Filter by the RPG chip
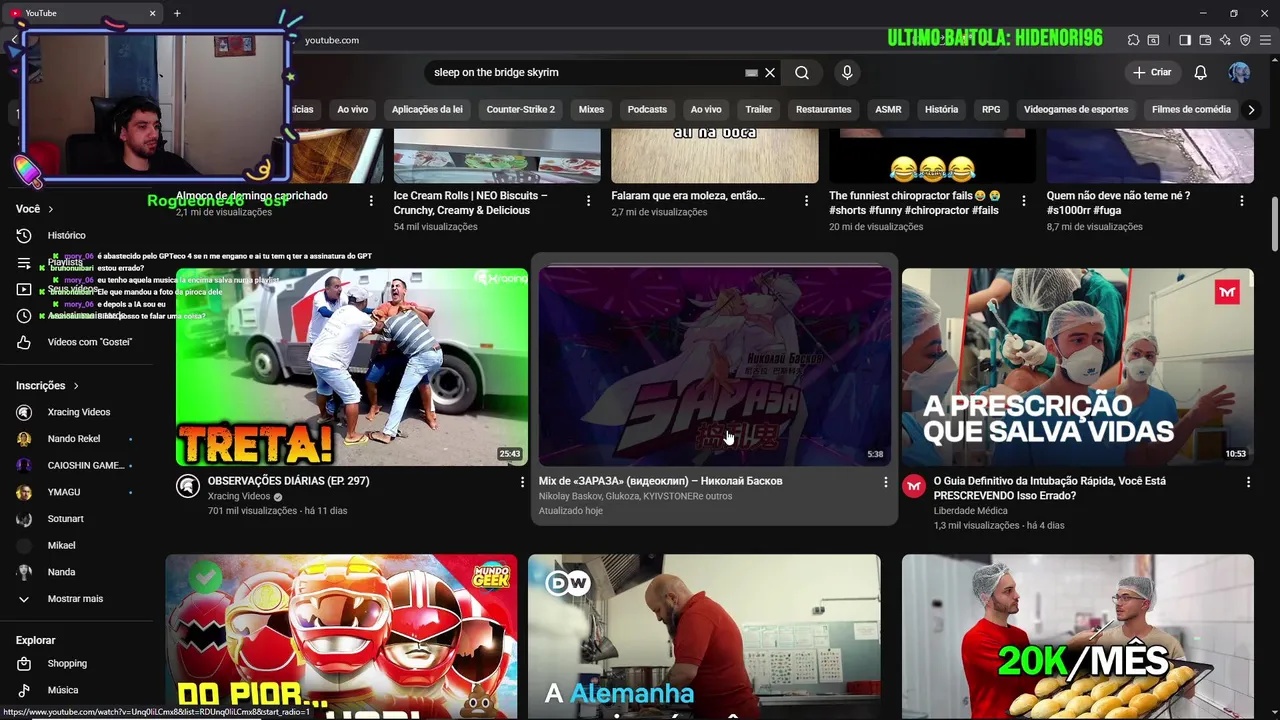The image size is (1280, 720). [x=991, y=109]
